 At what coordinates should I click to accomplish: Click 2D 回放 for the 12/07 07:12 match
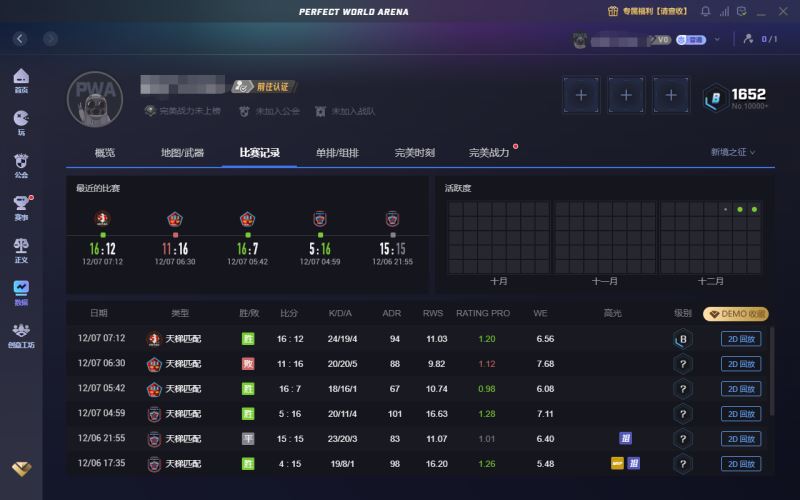[741, 339]
